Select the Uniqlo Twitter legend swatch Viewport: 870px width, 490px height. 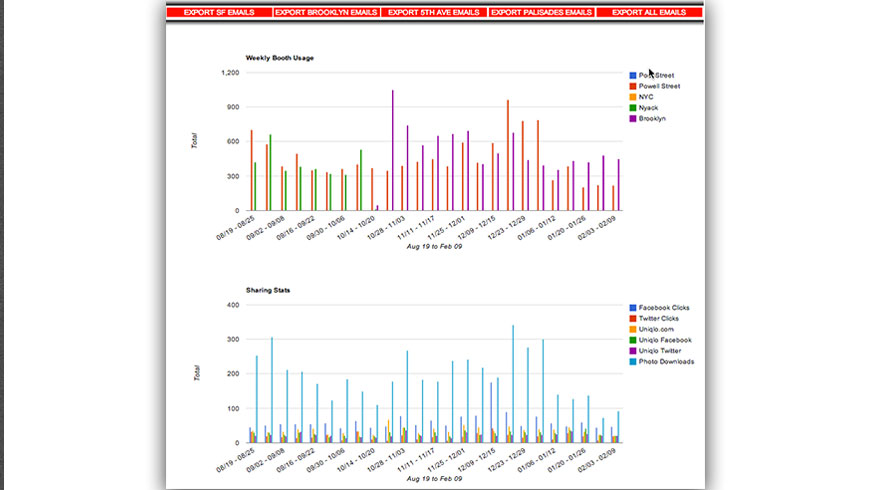pos(633,351)
